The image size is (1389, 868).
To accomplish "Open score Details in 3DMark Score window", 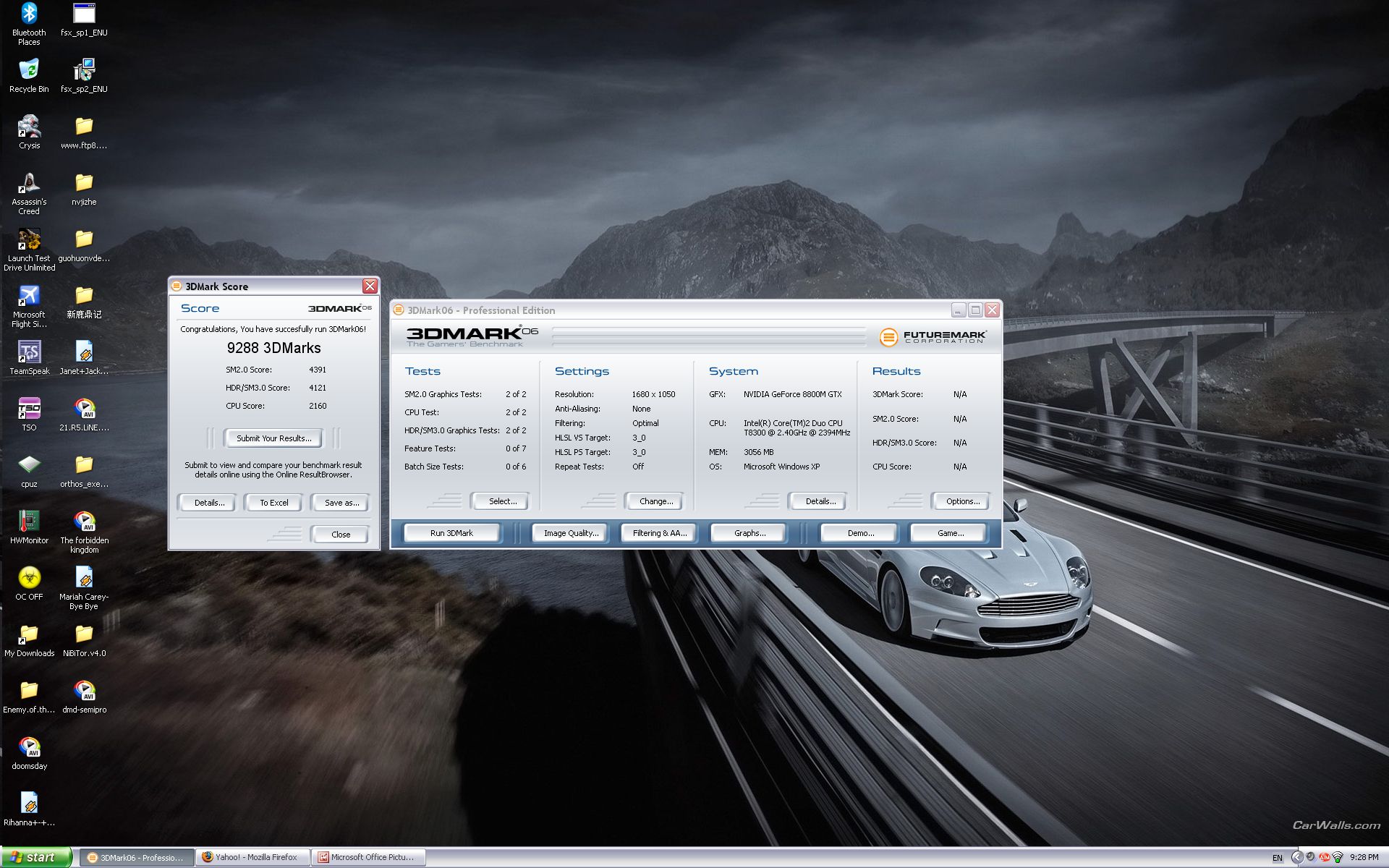I will point(209,503).
